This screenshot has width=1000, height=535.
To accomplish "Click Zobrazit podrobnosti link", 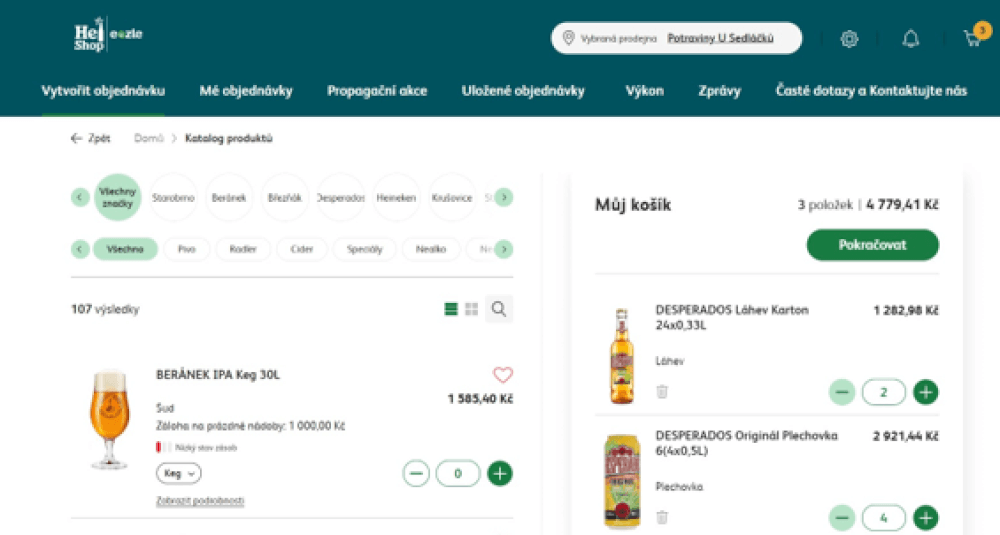I will [x=200, y=501].
